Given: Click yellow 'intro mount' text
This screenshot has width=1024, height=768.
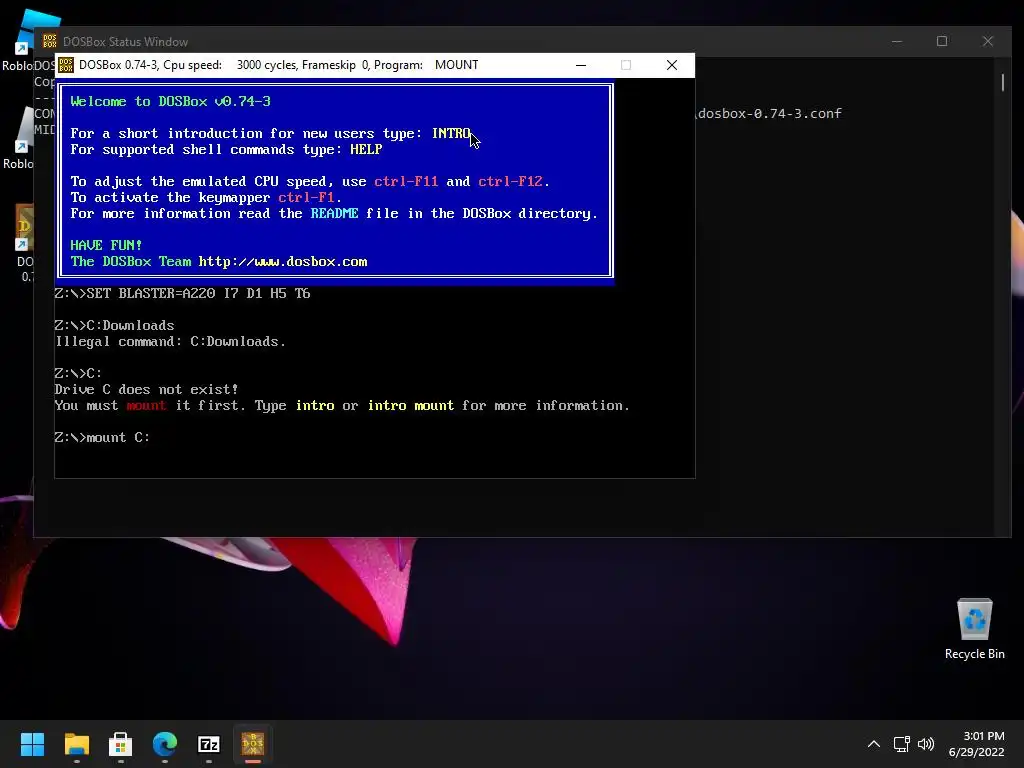Looking at the screenshot, I should [x=411, y=406].
